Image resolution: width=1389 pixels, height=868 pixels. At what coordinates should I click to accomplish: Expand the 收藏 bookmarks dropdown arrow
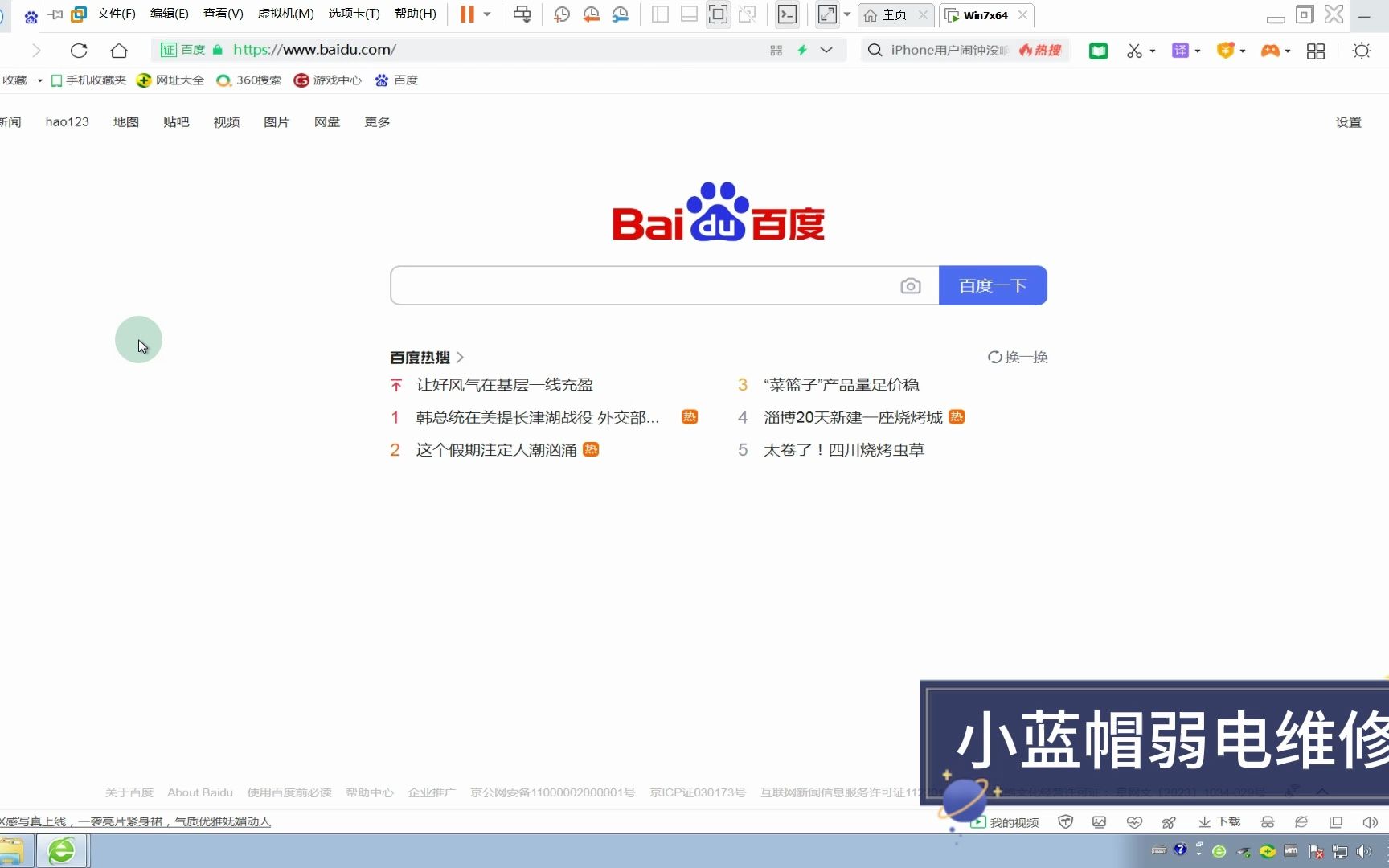pyautogui.click(x=39, y=80)
